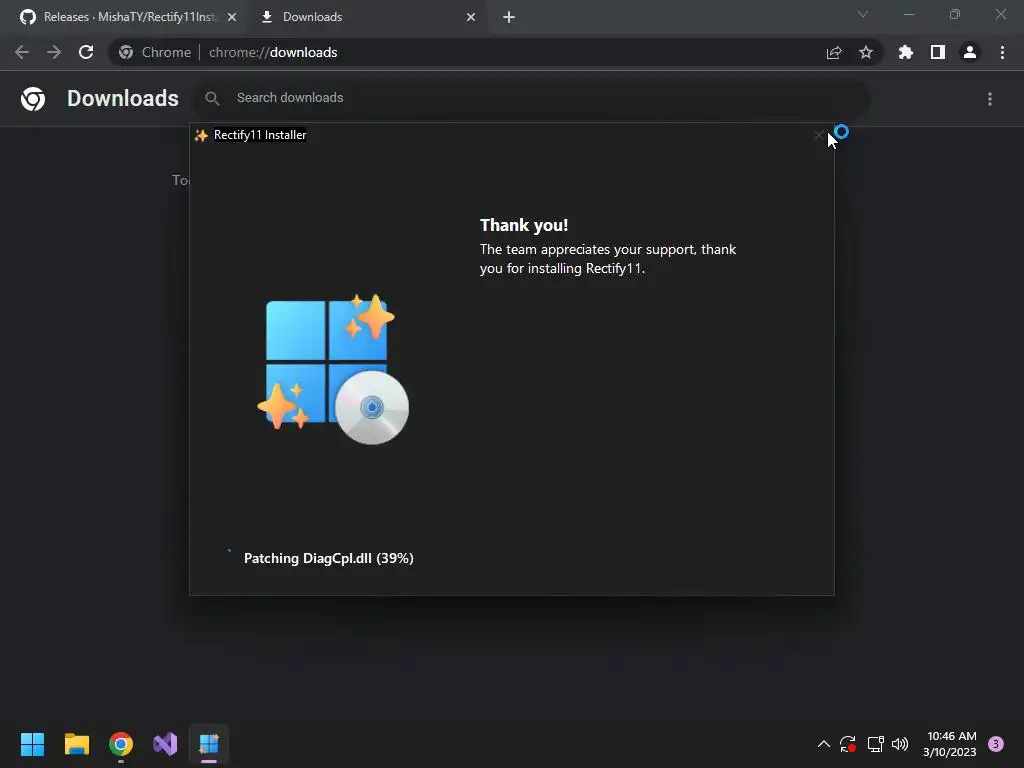This screenshot has width=1024, height=768.
Task: Share this page icon in address bar
Action: (834, 52)
